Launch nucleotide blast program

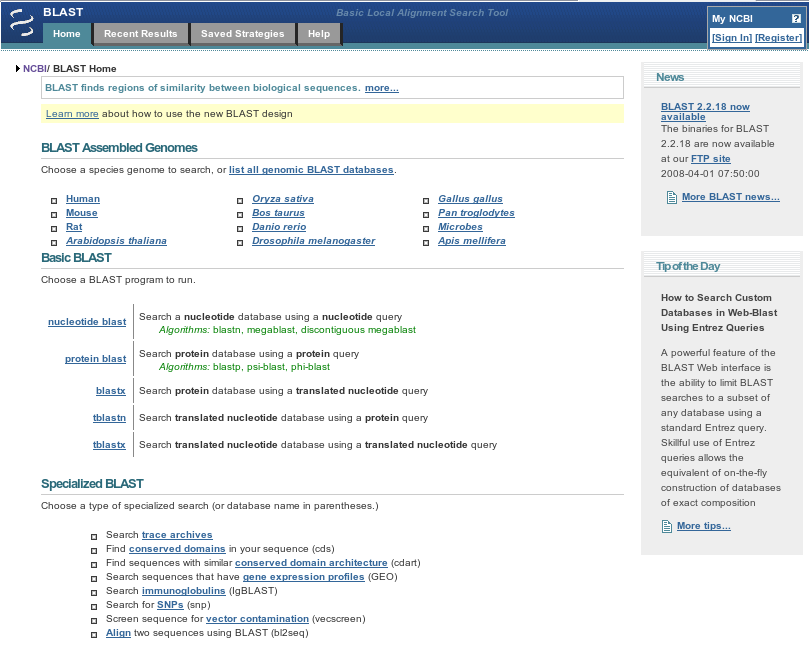[x=87, y=321]
